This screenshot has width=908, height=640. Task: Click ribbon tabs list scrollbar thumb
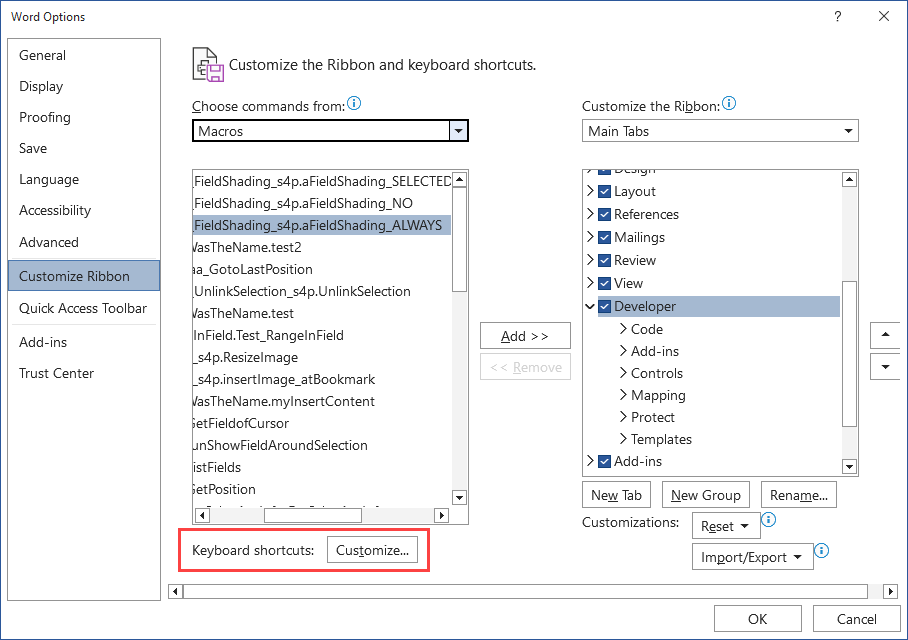tap(849, 353)
